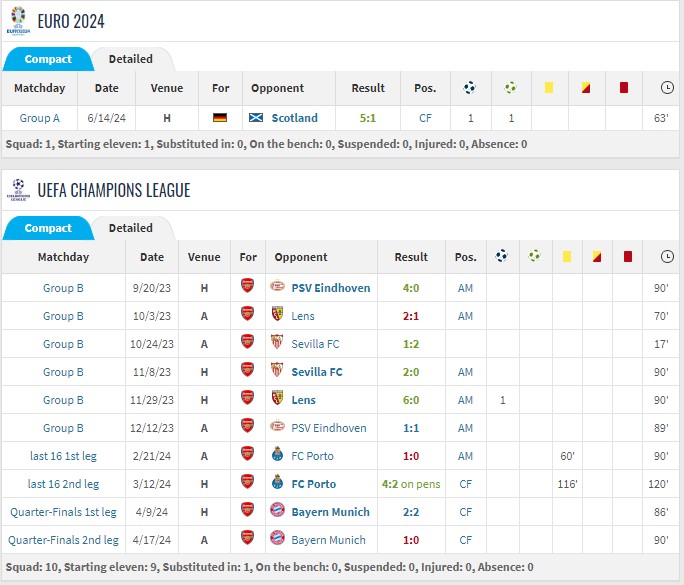Image resolution: width=684 pixels, height=585 pixels.
Task: Click FC Porto crest in 2/21/24 row
Action: coord(277,454)
